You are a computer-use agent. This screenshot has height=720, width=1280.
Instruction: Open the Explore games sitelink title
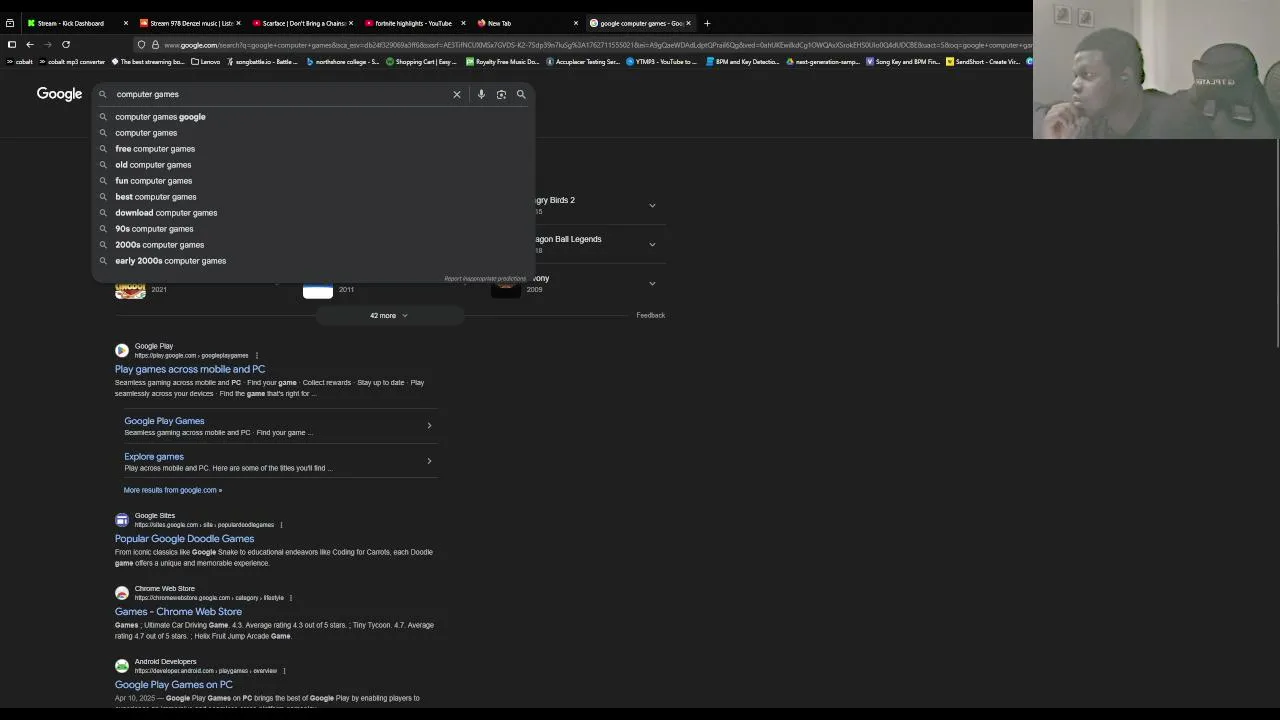[x=154, y=456]
